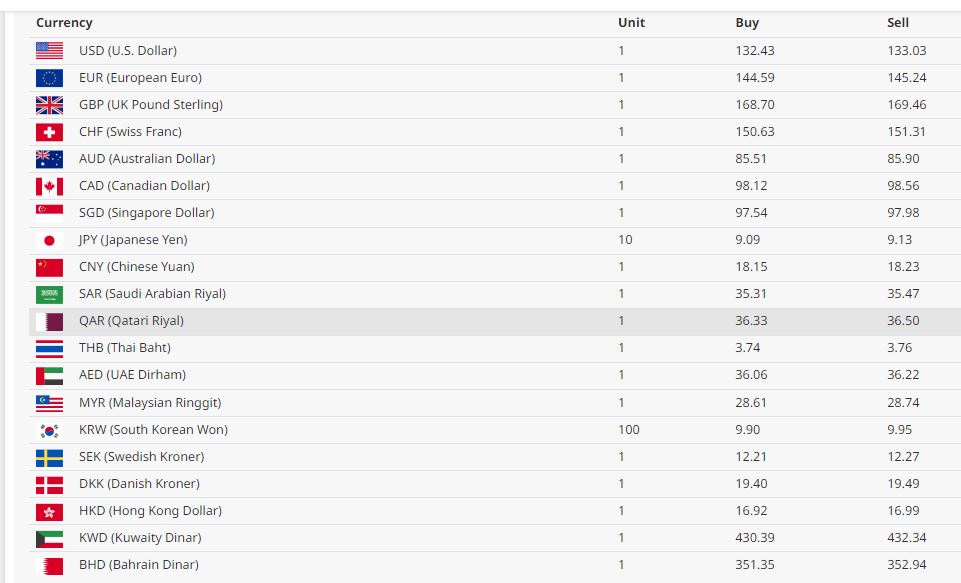Click the Canadian maple leaf flag

[49, 186]
